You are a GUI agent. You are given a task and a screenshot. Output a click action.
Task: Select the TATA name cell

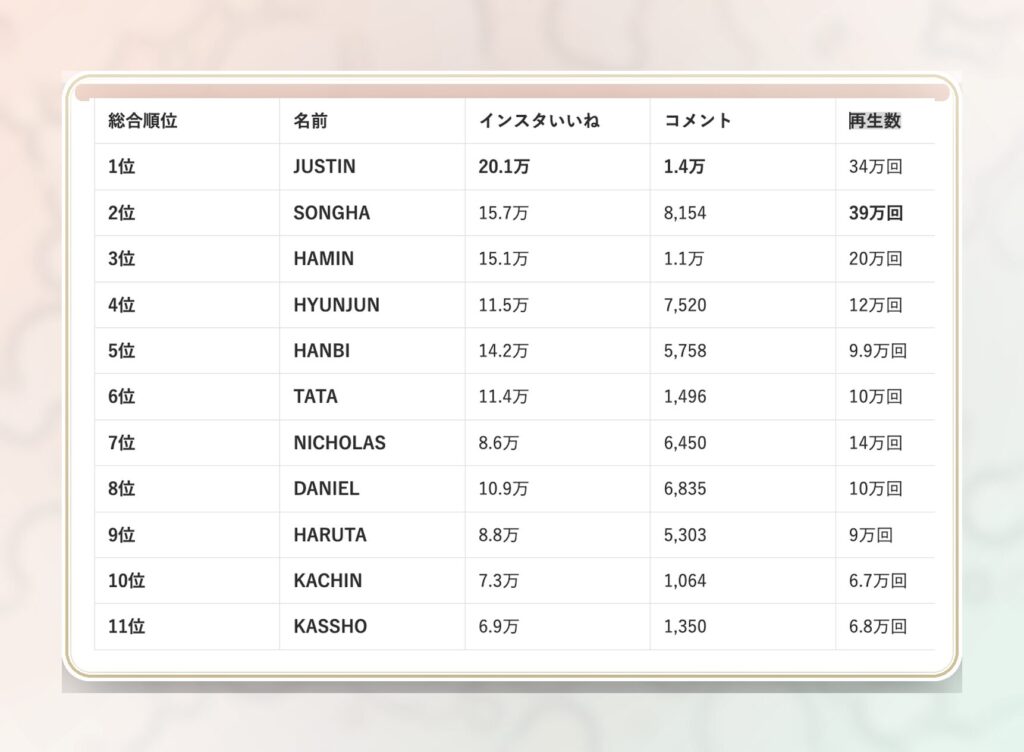pyautogui.click(x=315, y=397)
